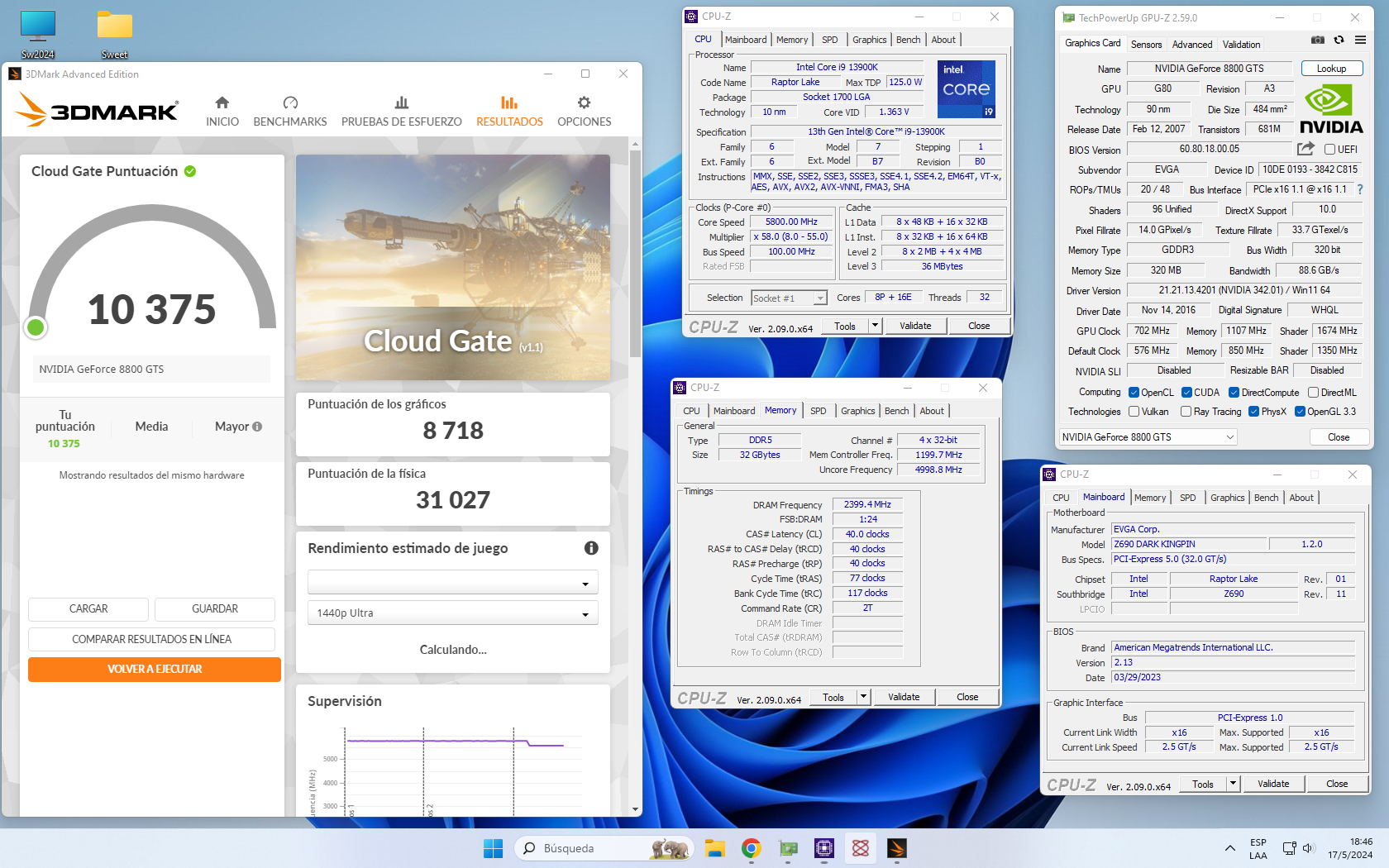Open the OPCIONES gear icon
This screenshot has height=868, width=1389.
coord(584,103)
